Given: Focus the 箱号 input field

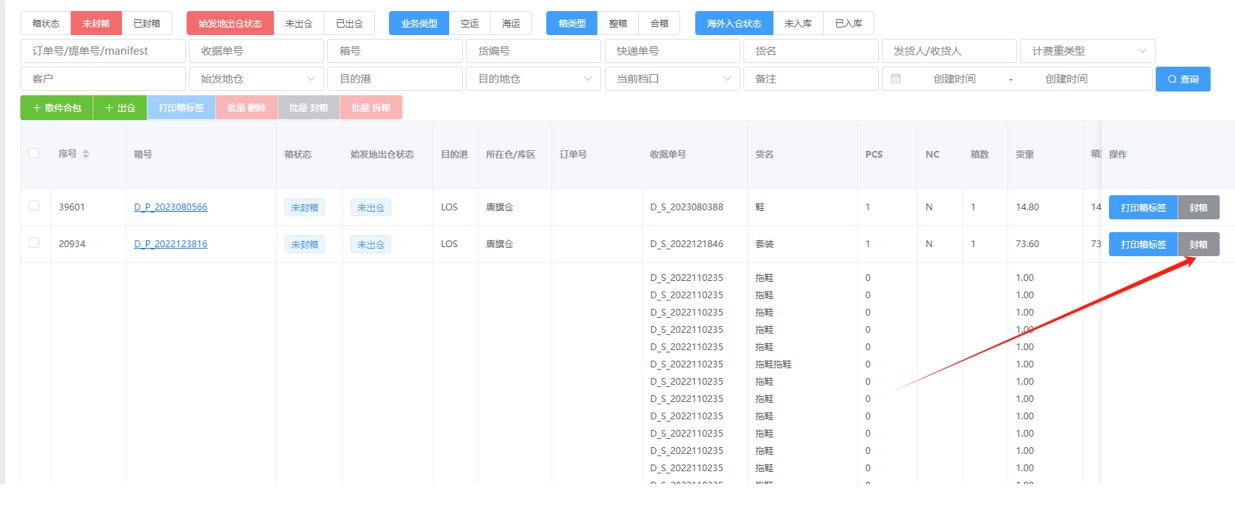Looking at the screenshot, I should pyautogui.click(x=395, y=51).
